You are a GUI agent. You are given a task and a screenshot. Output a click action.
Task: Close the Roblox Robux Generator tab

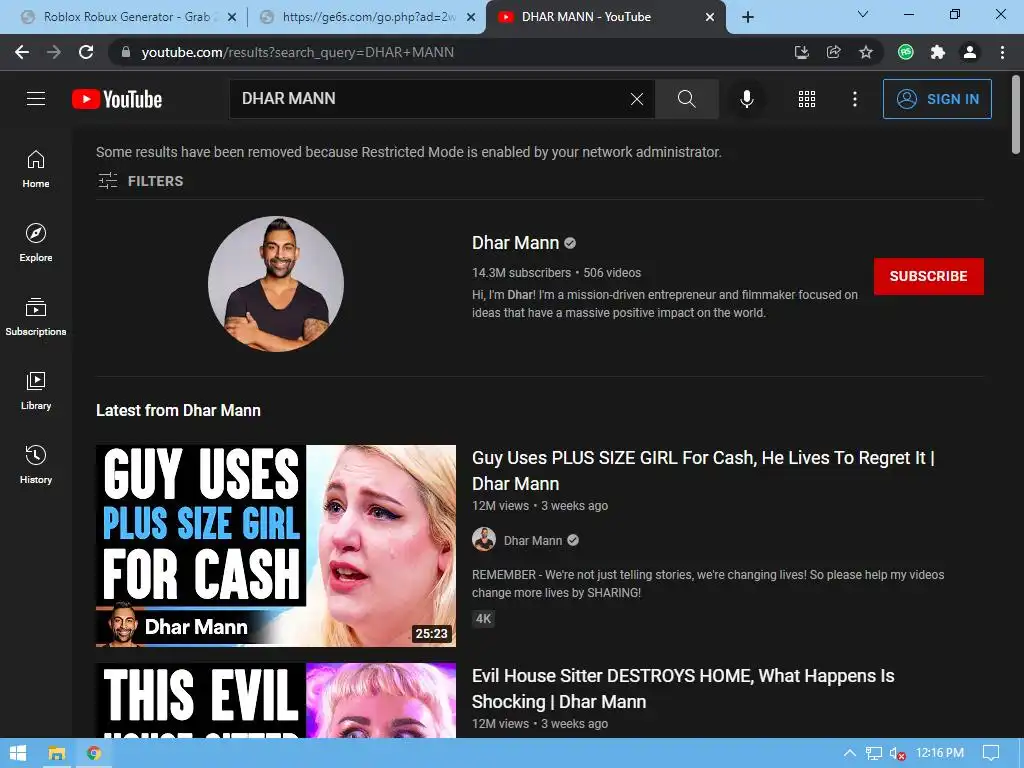232,18
